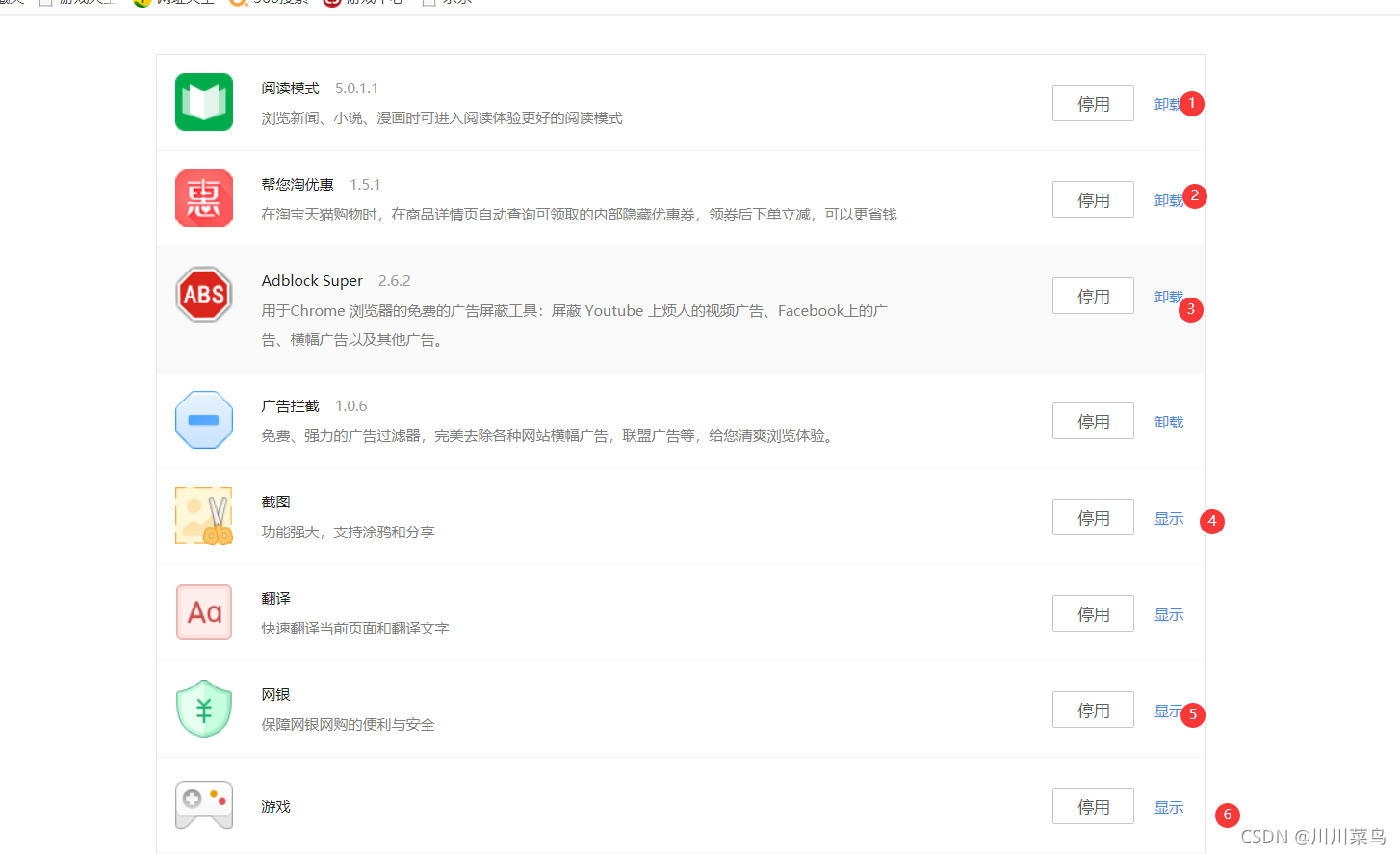Show 游戏 via its 显示 link
The height and width of the screenshot is (854, 1400).
coord(1169,807)
